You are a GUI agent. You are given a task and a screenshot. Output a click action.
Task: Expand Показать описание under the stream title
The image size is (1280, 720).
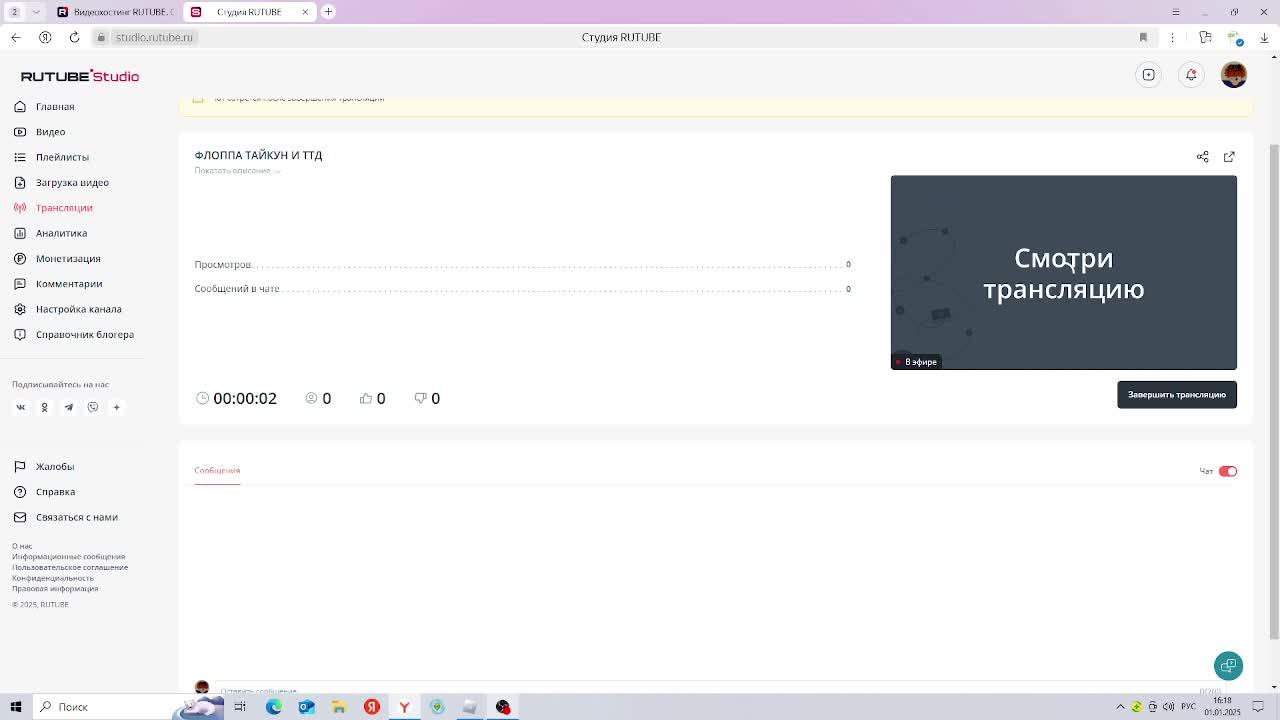pos(237,171)
